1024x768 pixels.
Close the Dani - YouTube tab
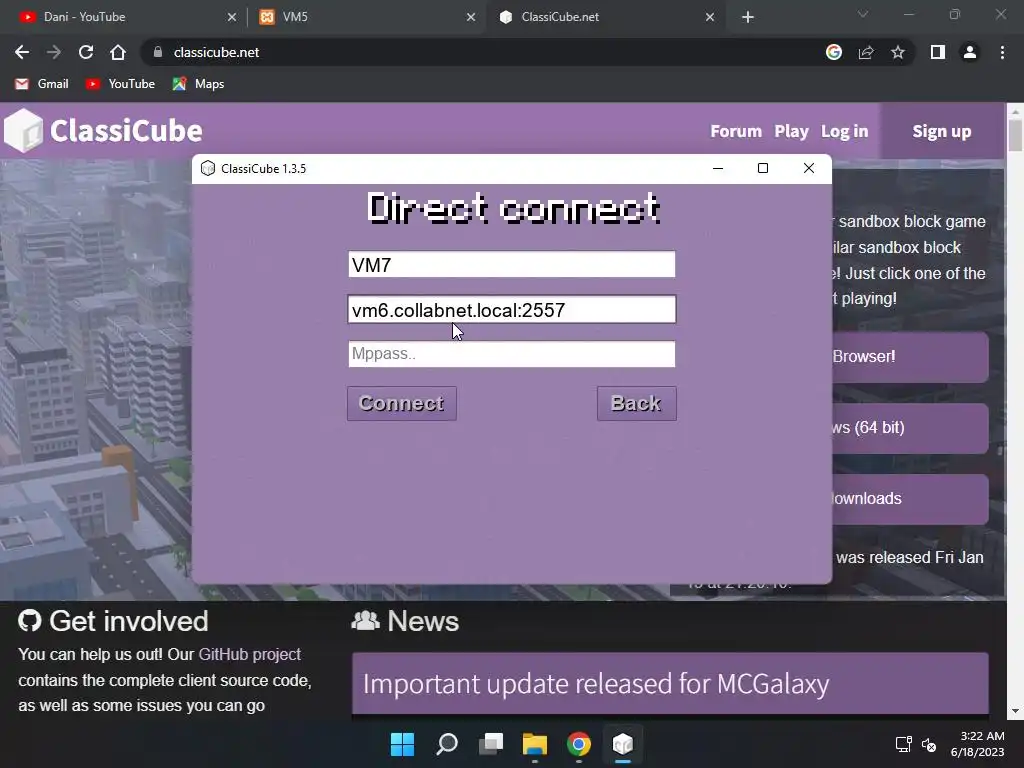point(232,17)
